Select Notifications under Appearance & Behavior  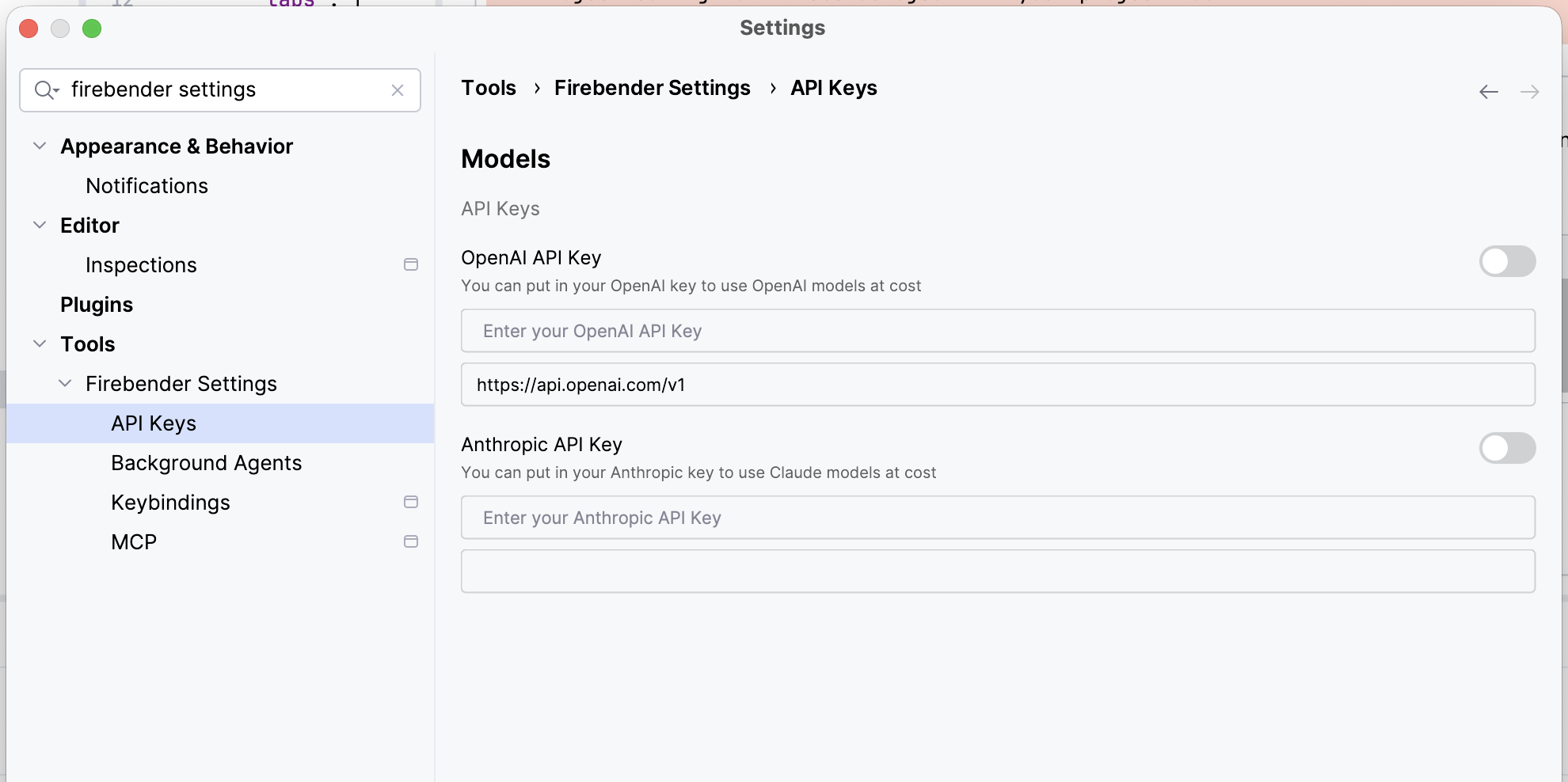point(147,185)
